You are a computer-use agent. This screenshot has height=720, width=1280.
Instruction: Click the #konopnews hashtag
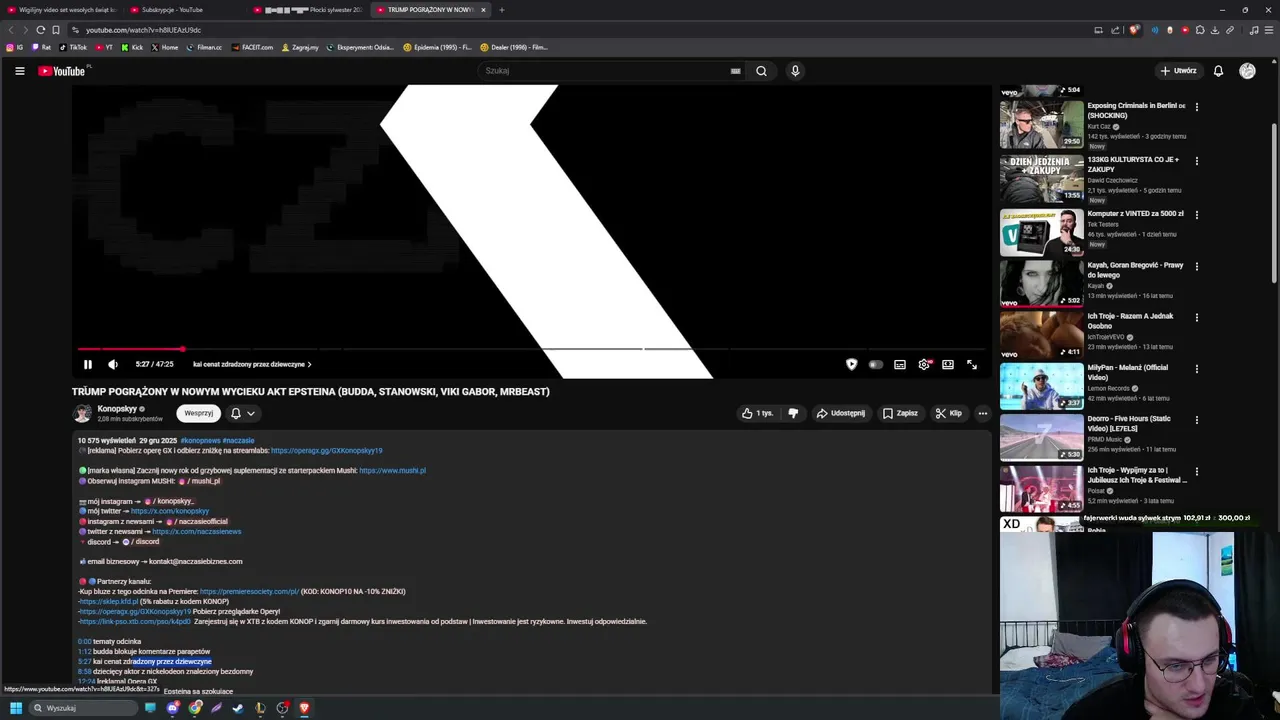tap(200, 441)
